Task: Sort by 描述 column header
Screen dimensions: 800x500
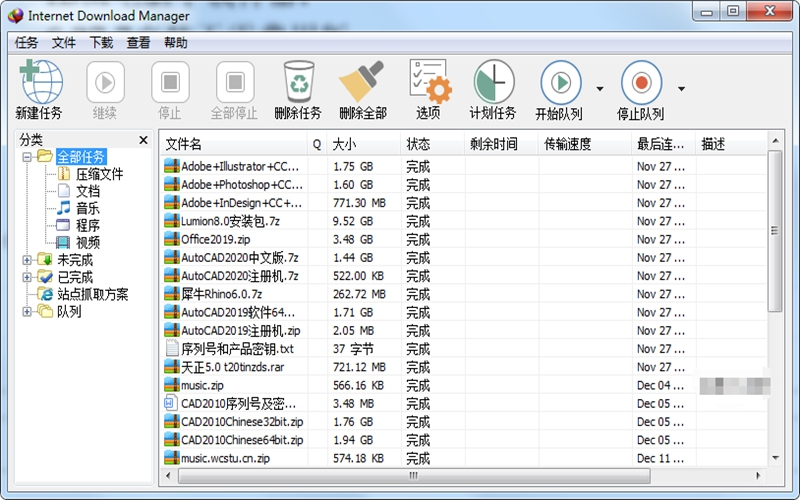Action: pos(731,144)
